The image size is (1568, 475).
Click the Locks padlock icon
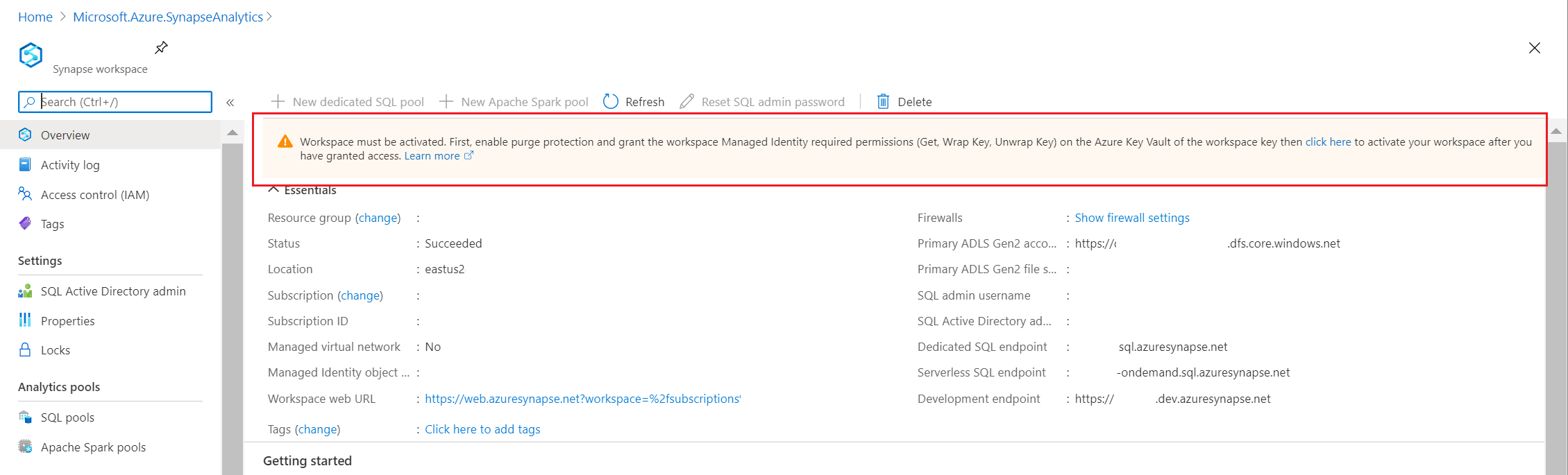click(x=25, y=349)
